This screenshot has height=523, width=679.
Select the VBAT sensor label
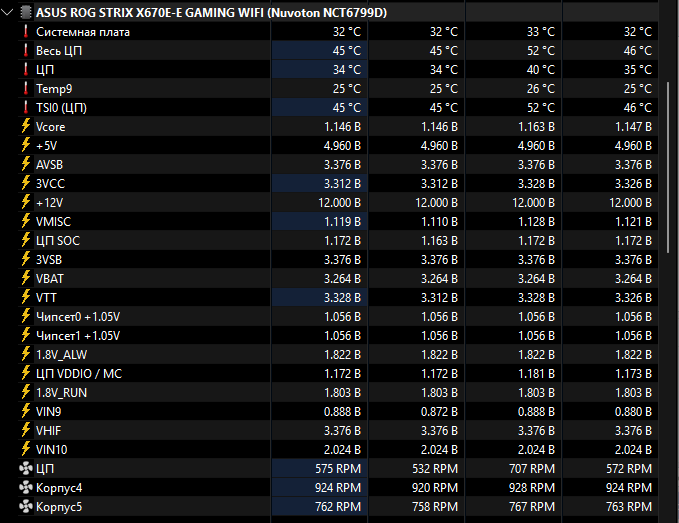point(50,279)
